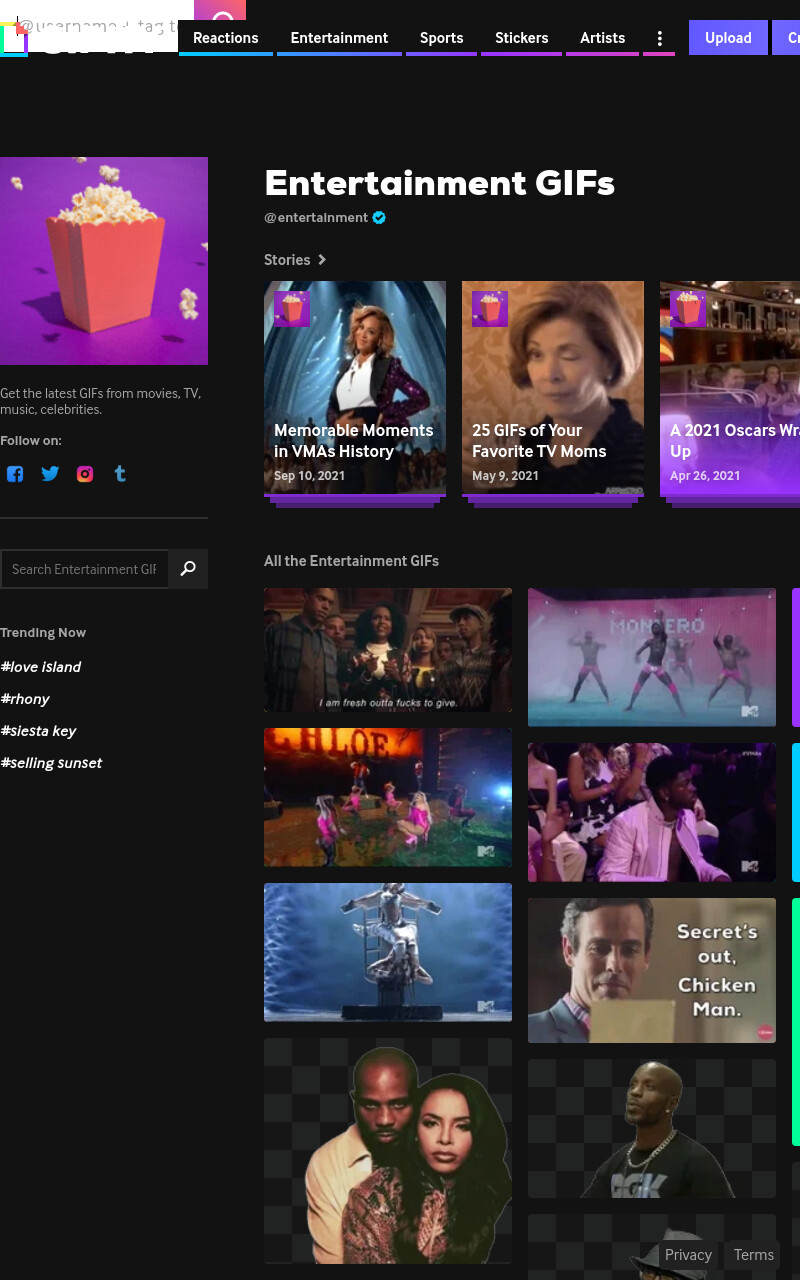
Task: Open the three-dot more menu in the navigation
Action: pyautogui.click(x=659, y=38)
